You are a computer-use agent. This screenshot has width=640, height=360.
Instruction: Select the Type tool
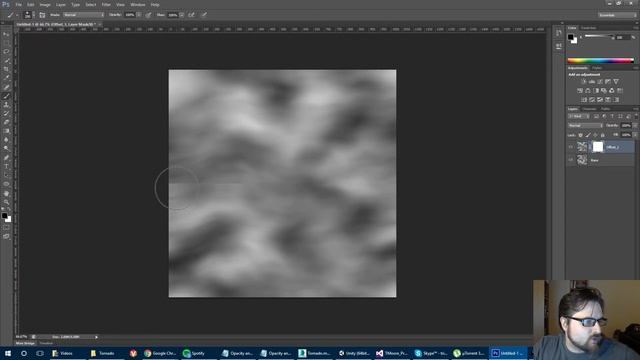[x=7, y=167]
